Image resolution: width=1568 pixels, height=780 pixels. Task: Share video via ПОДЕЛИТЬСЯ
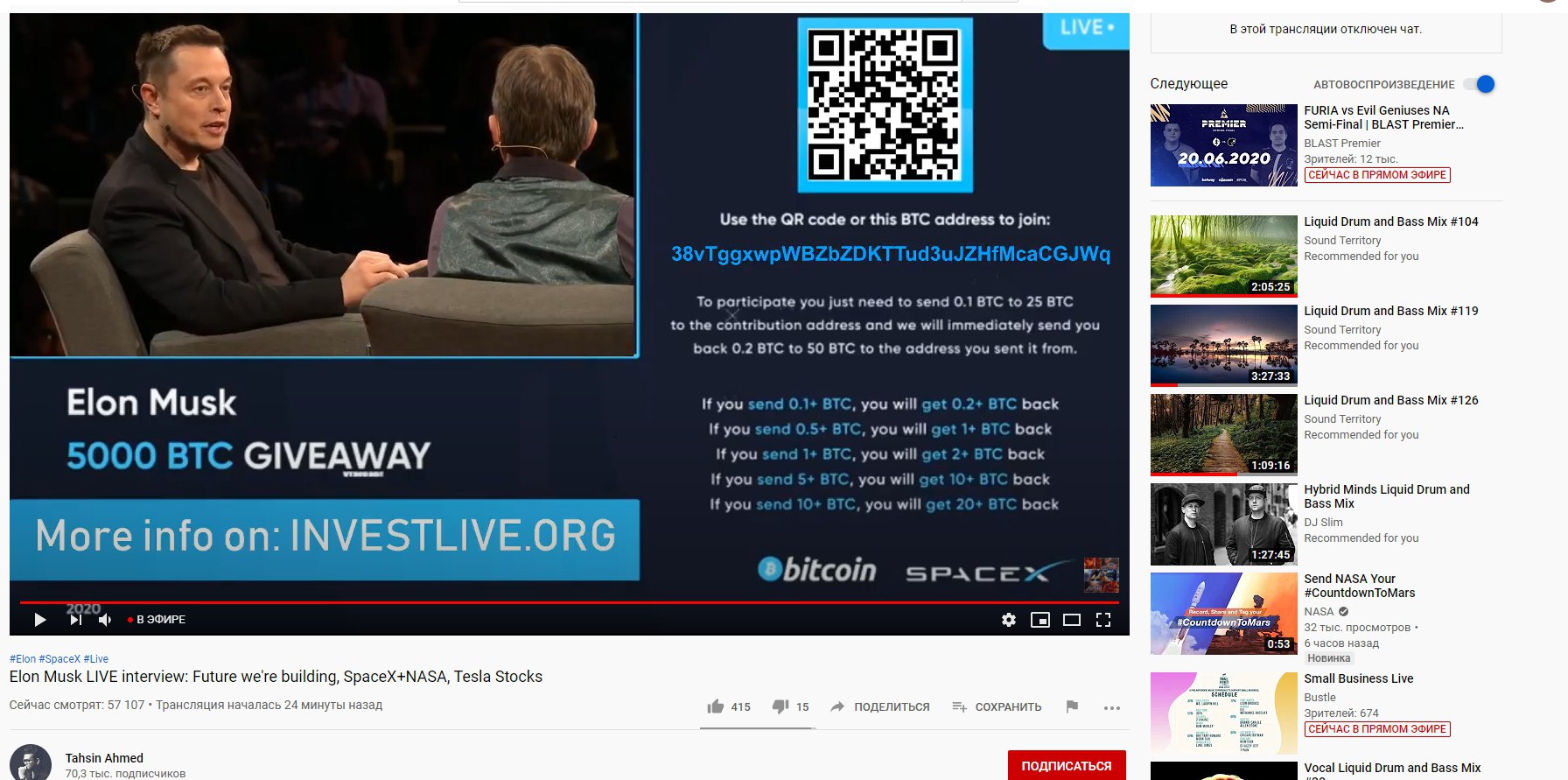(879, 706)
